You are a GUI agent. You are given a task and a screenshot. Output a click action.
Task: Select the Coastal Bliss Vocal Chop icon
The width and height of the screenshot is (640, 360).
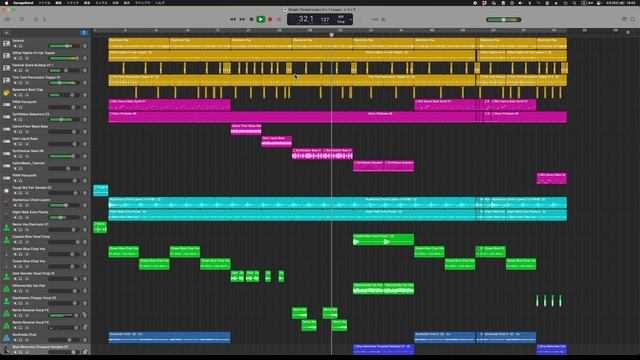click(6, 240)
